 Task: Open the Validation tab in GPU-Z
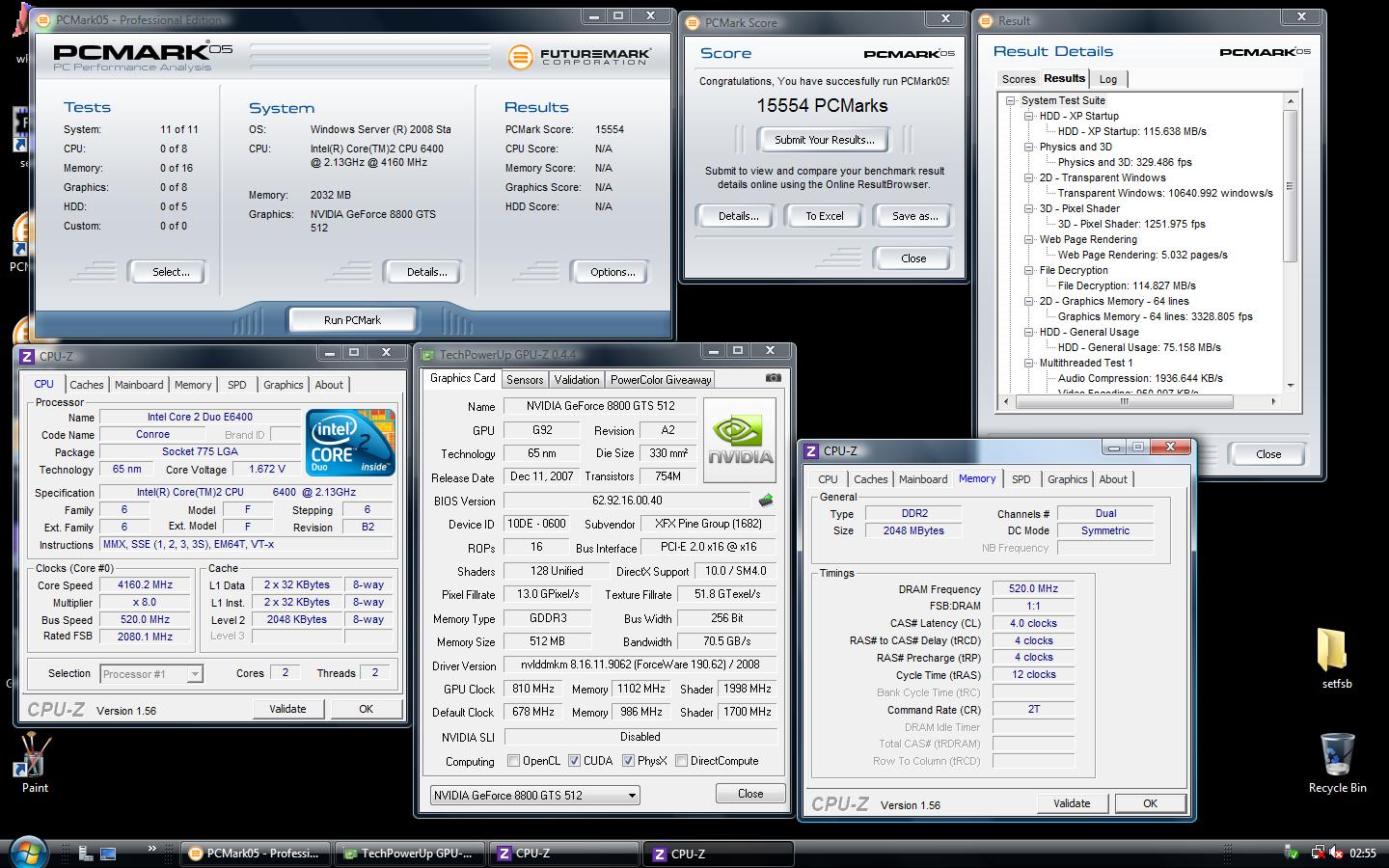point(577,380)
